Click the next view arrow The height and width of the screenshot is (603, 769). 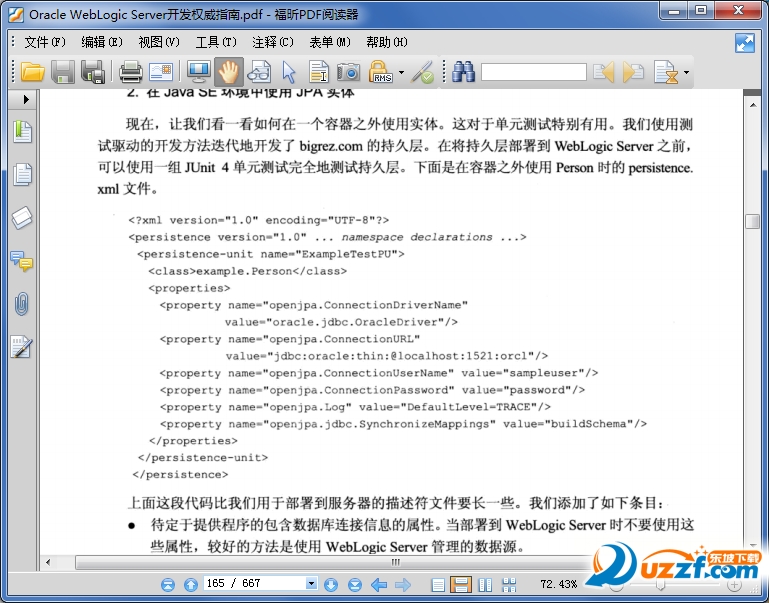pos(403,584)
